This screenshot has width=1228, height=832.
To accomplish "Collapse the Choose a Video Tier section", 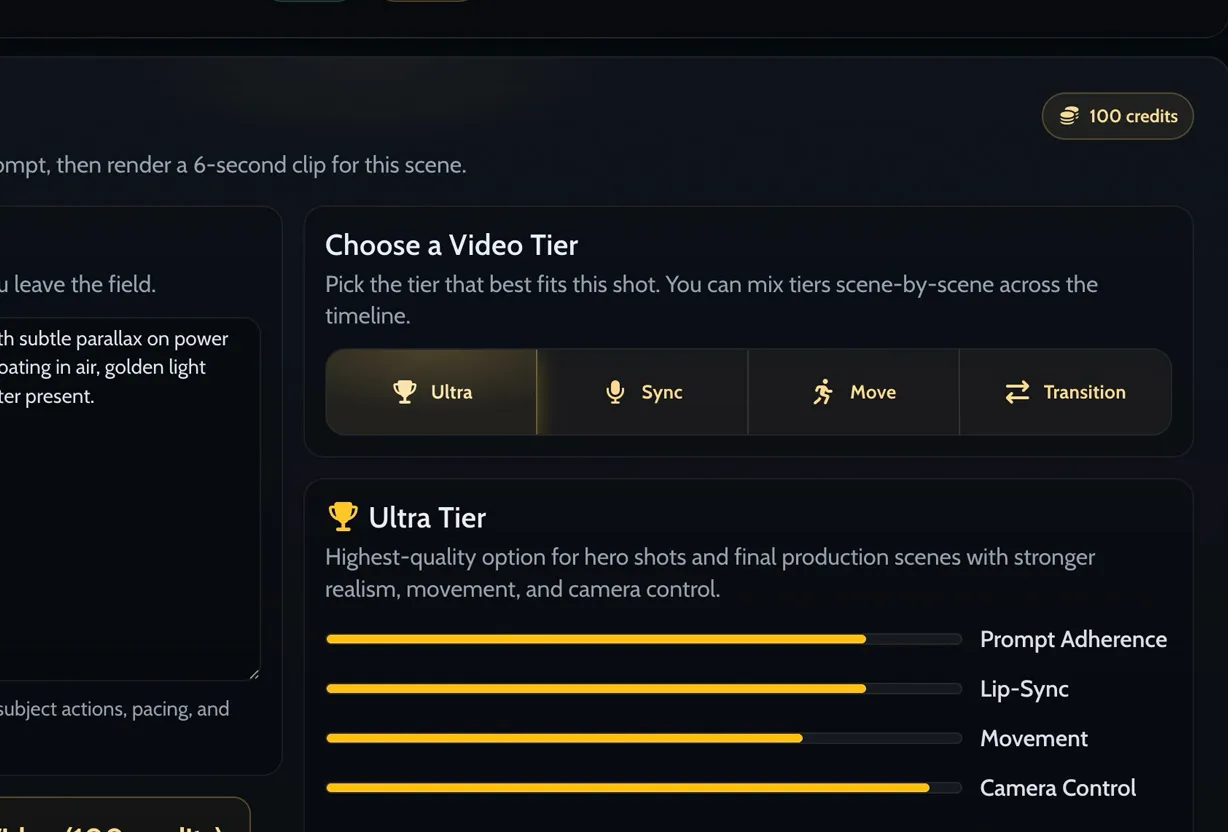I will pyautogui.click(x=451, y=245).
